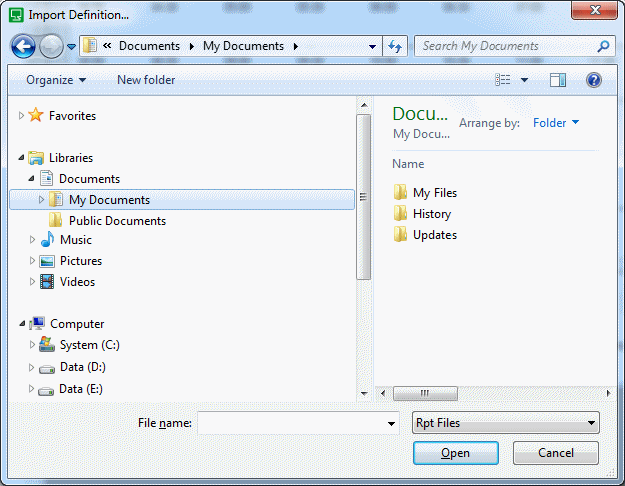Click the File name input field
The height and width of the screenshot is (486, 625).
pos(290,423)
